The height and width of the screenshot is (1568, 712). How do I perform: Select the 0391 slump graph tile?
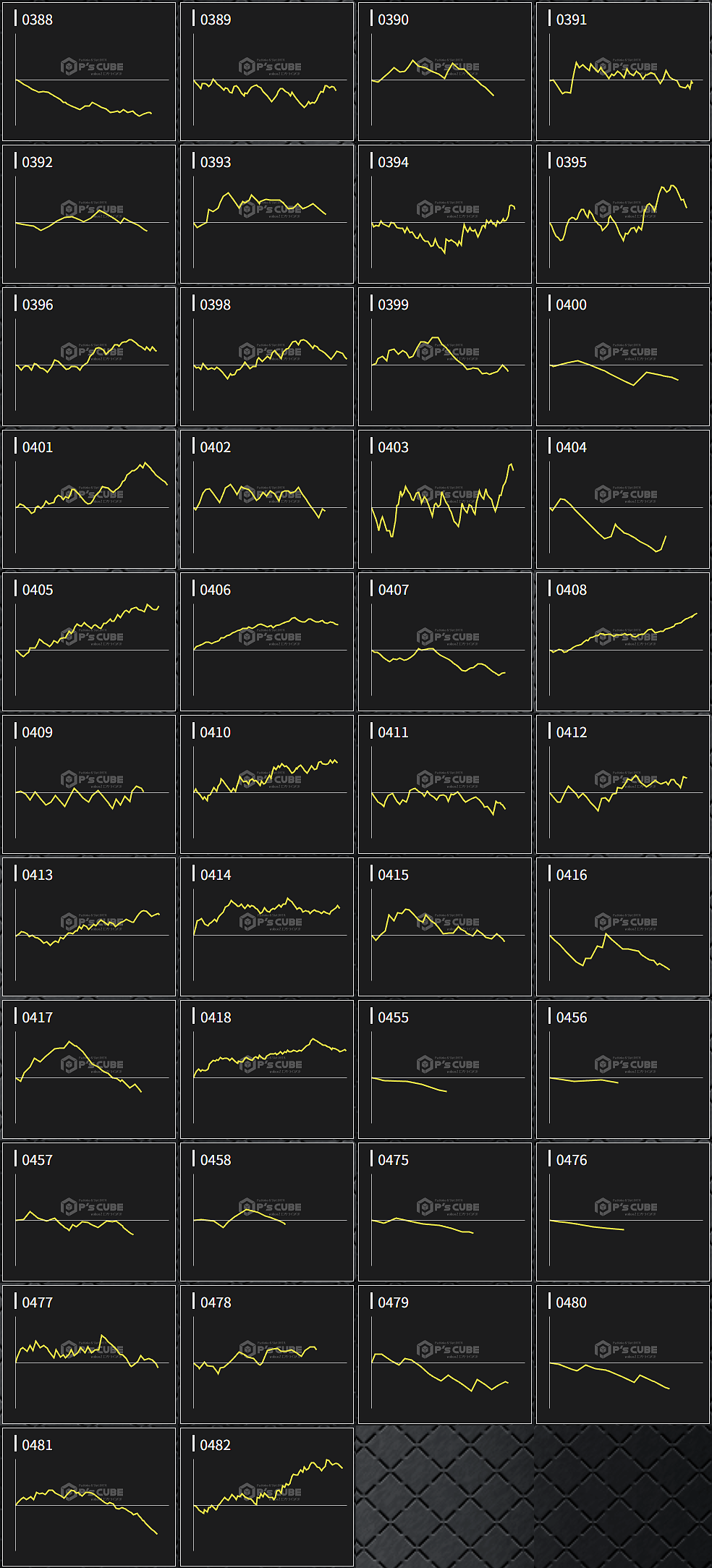pyautogui.click(x=622, y=72)
